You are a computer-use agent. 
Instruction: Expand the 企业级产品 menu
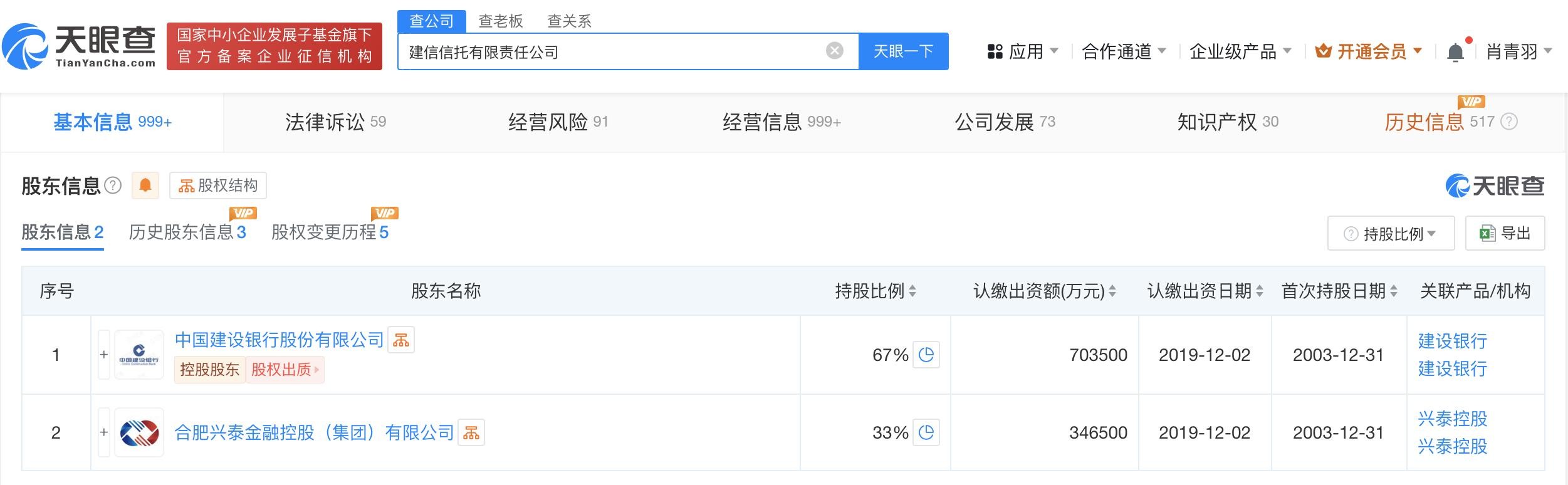[x=1240, y=51]
